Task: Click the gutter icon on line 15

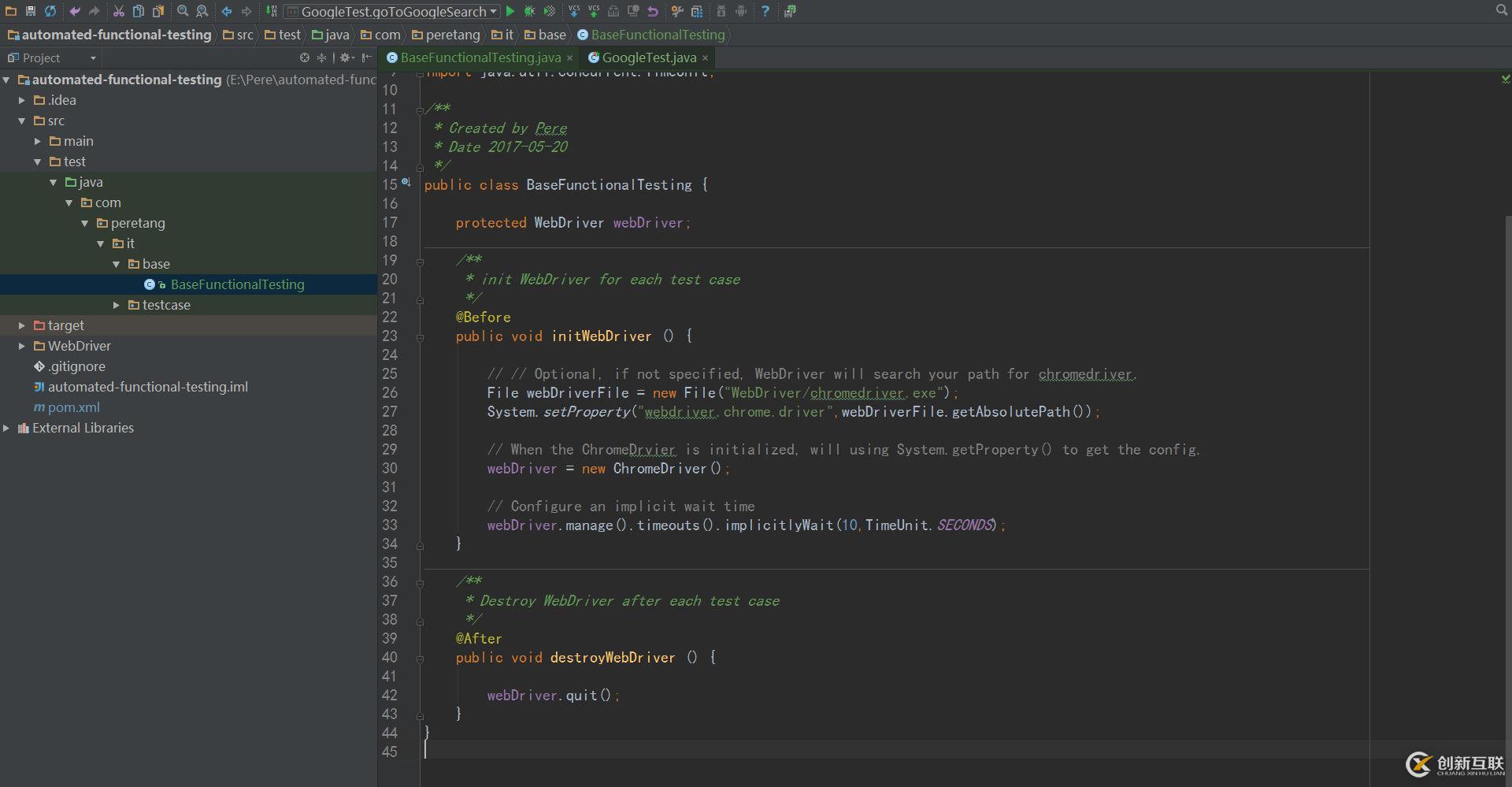Action: [406, 182]
